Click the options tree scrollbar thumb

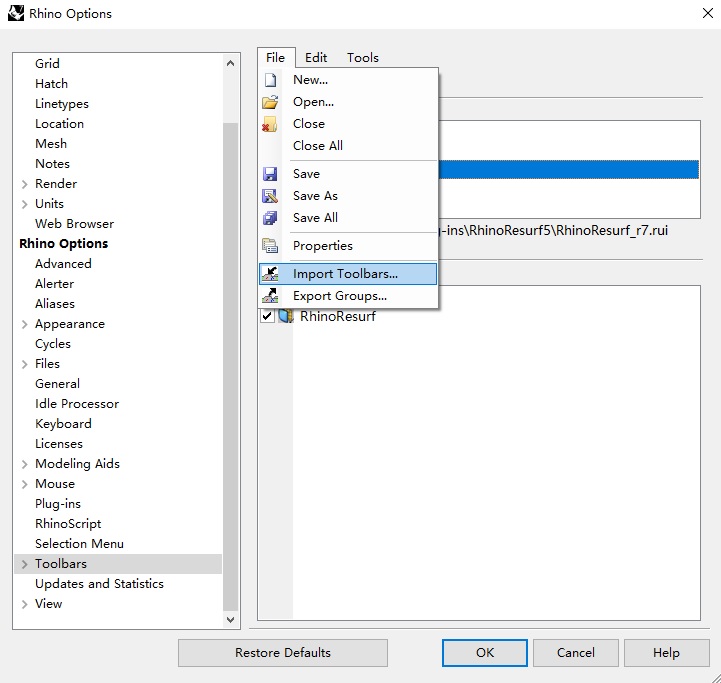click(x=231, y=367)
